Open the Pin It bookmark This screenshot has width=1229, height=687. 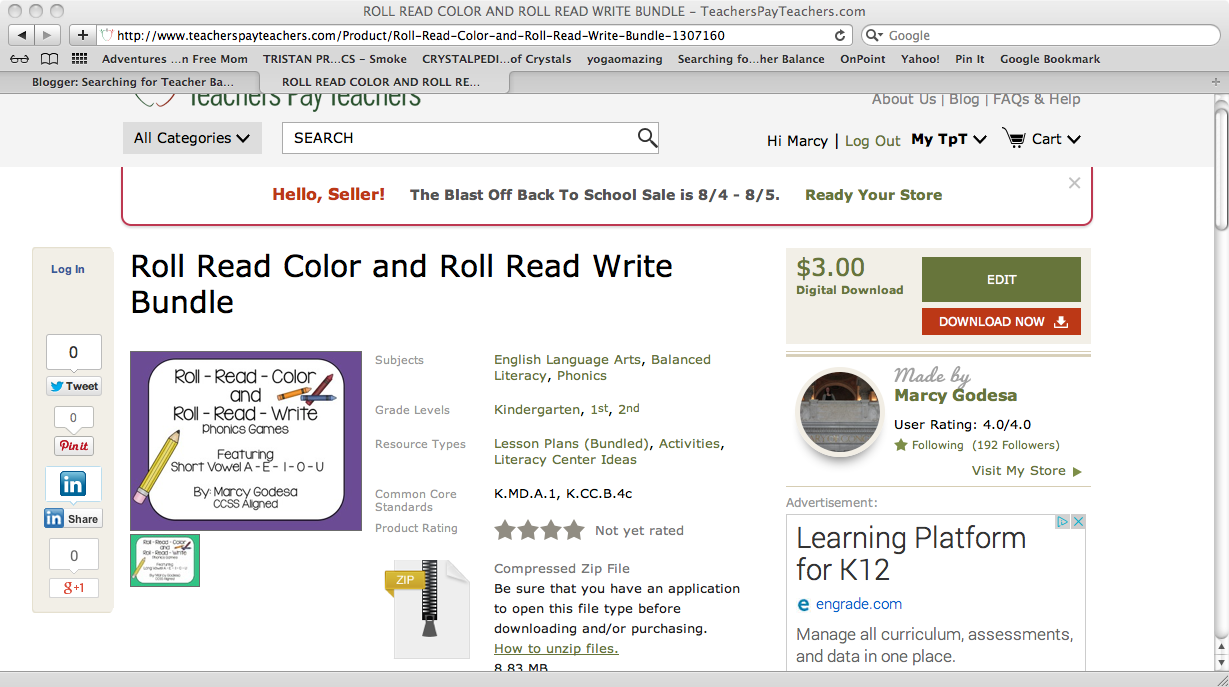(970, 59)
